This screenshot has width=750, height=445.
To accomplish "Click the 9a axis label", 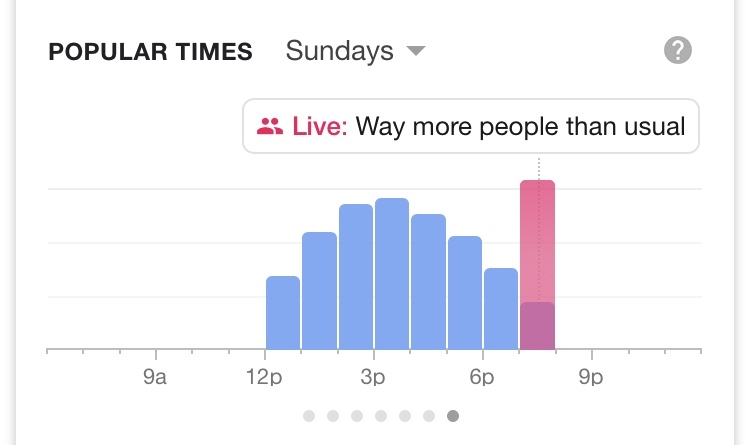I will [154, 377].
